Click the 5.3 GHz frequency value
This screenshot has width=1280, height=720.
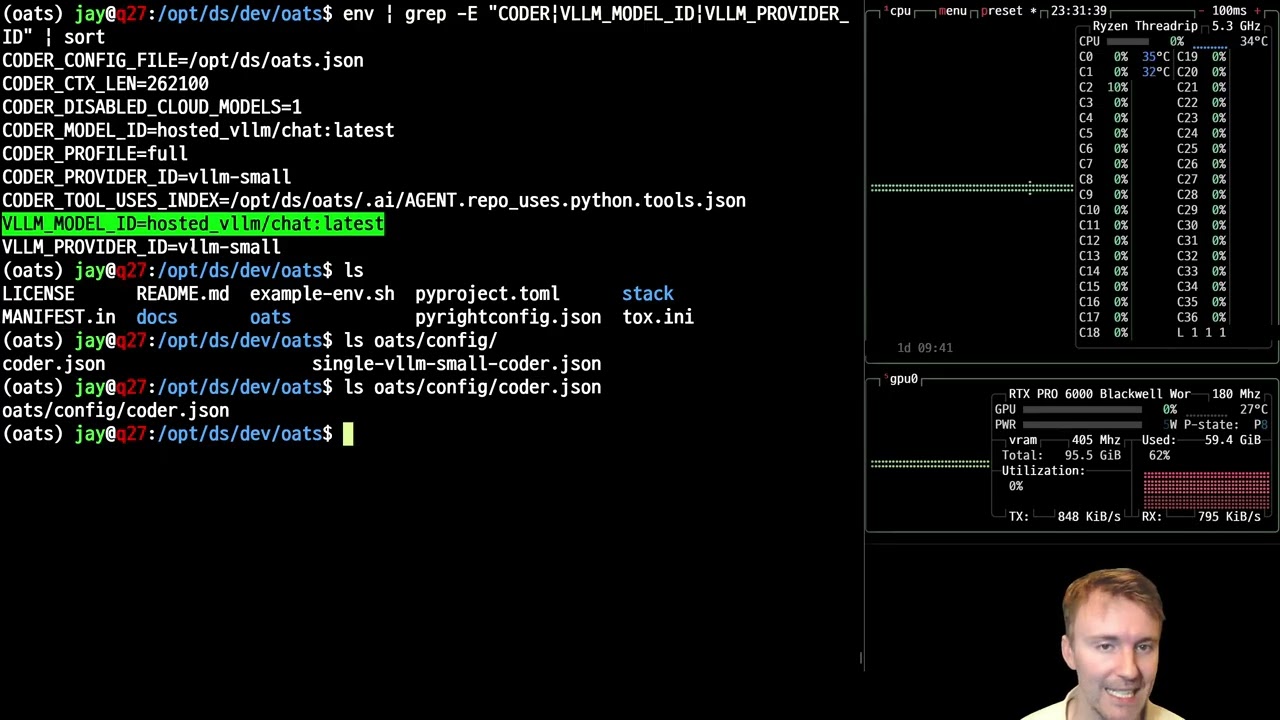(x=1237, y=26)
